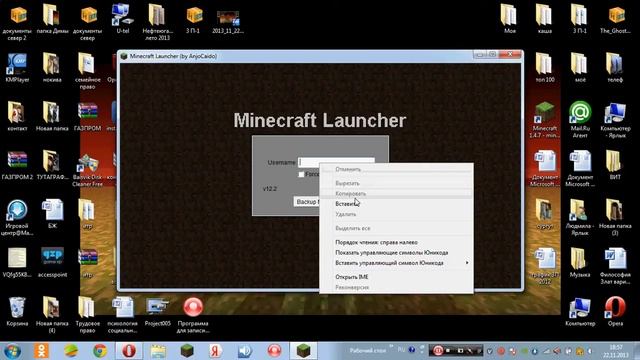Choose Открыть IME in context menu

pos(352,277)
